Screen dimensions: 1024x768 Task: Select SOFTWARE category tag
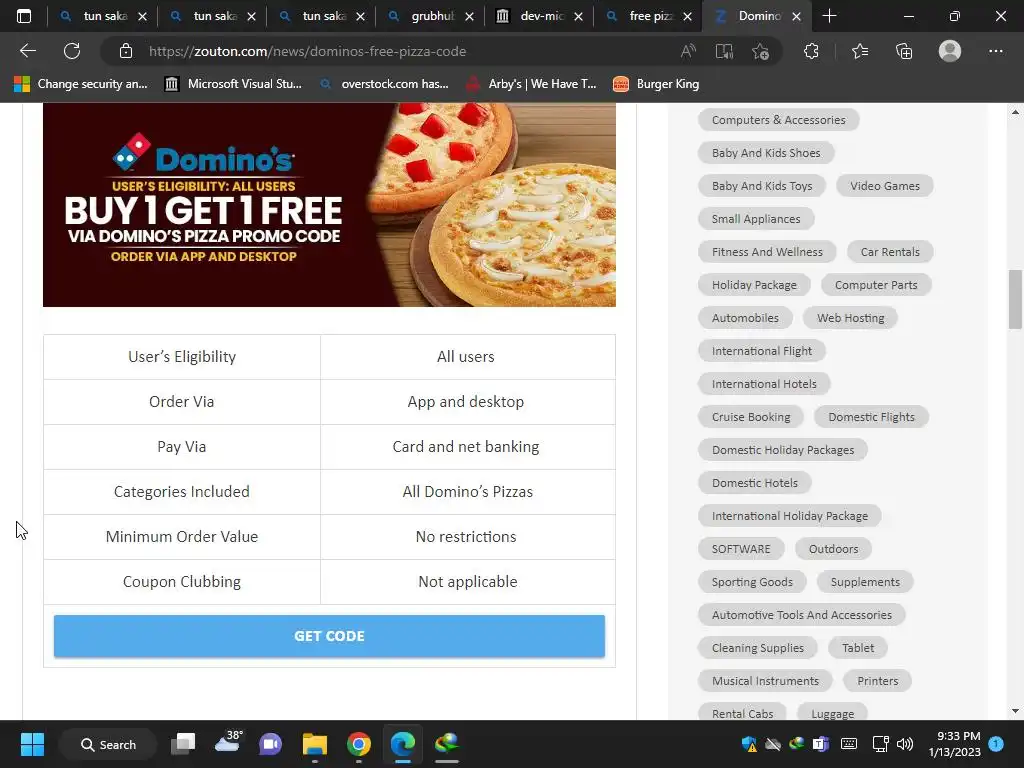click(741, 549)
